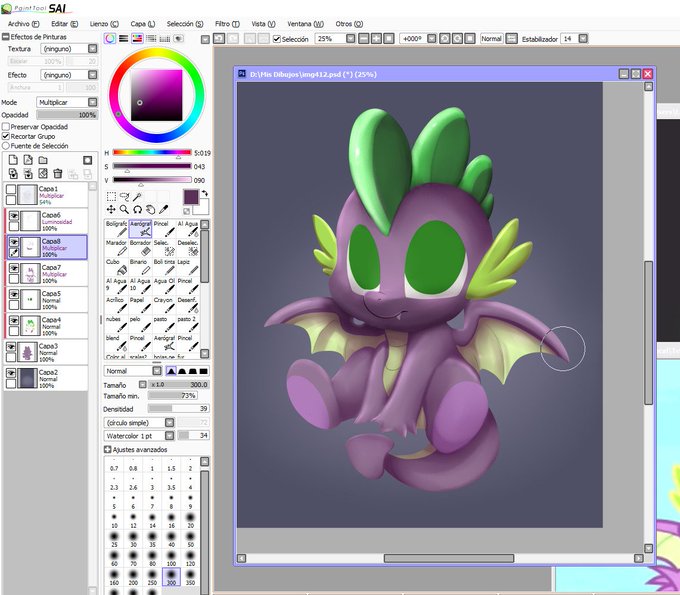Show the color wheel panel
This screenshot has width=680, height=595.
[110, 39]
